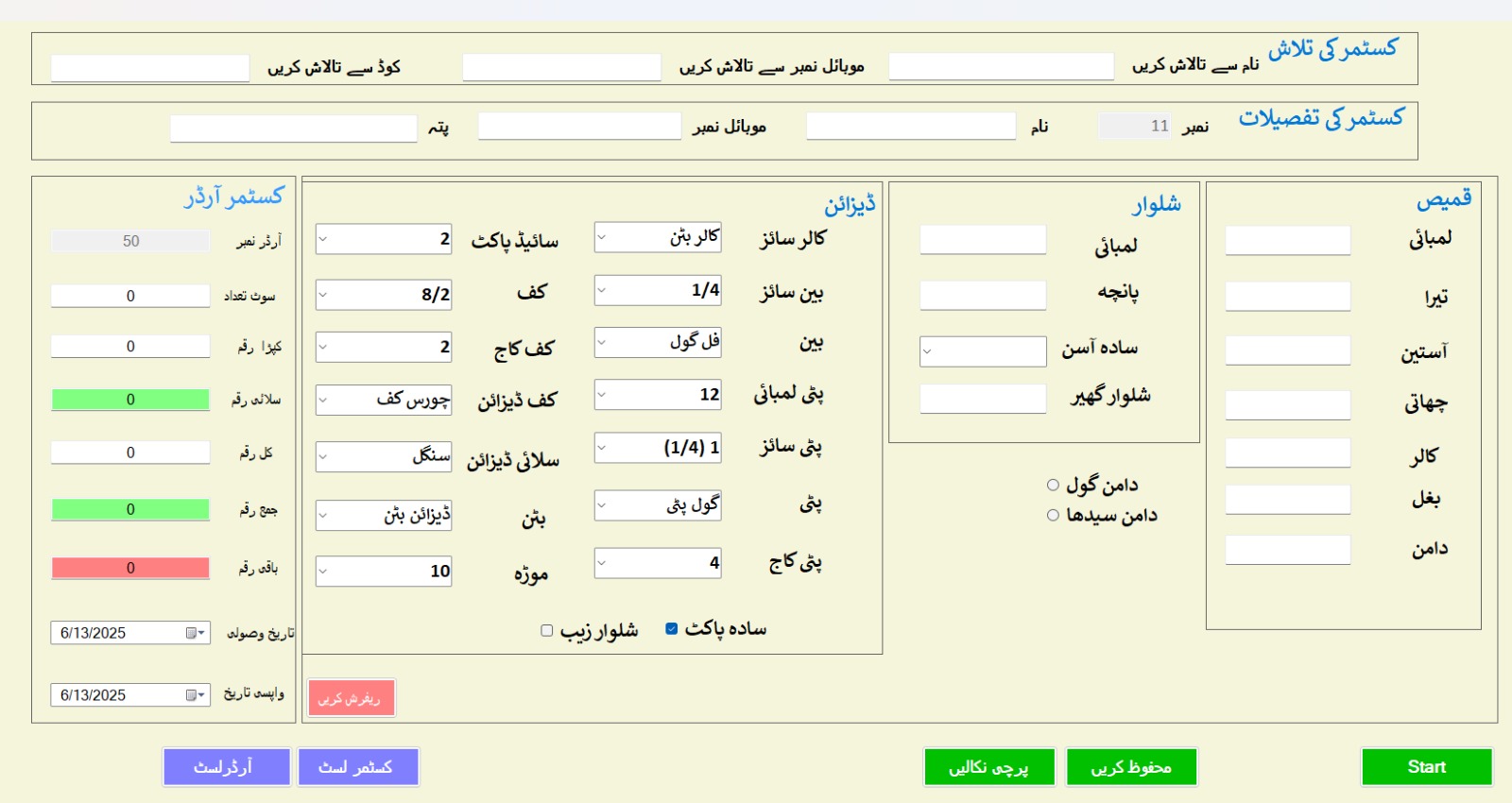1512x803 pixels.
Task: Click the قمیص لمبائی measurement field
Action: [x=1287, y=241]
